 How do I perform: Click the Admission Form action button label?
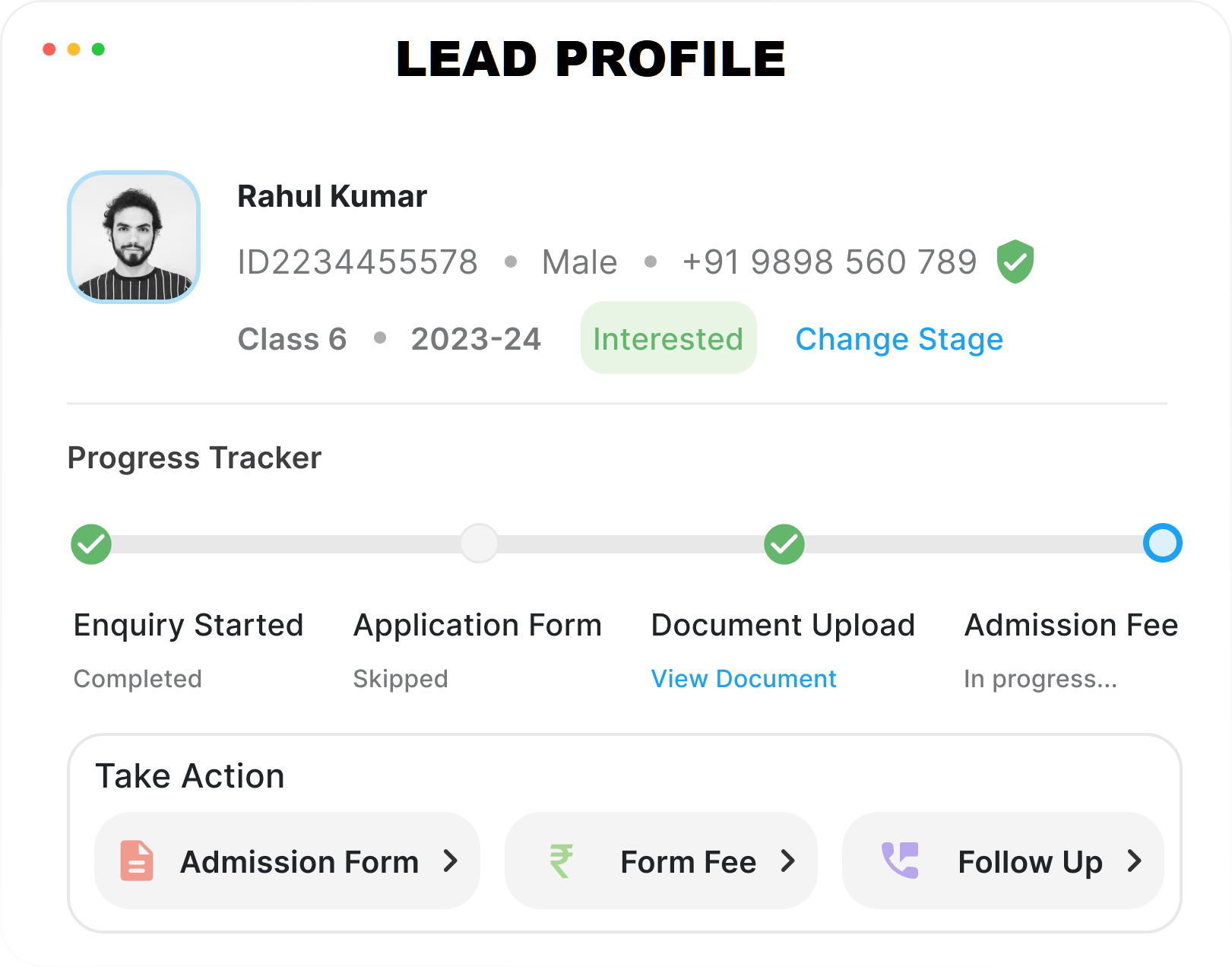299,862
